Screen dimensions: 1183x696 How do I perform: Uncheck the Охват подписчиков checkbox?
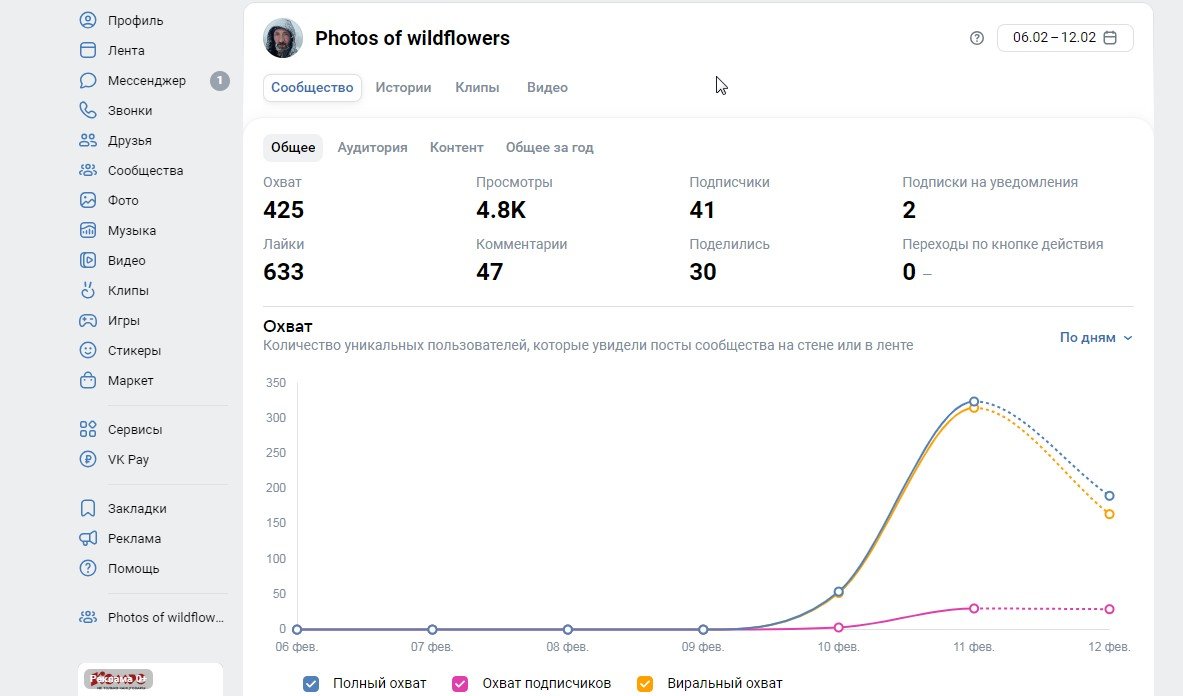coord(460,684)
